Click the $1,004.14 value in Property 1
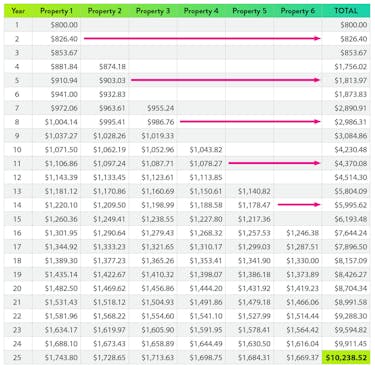 click(61, 122)
